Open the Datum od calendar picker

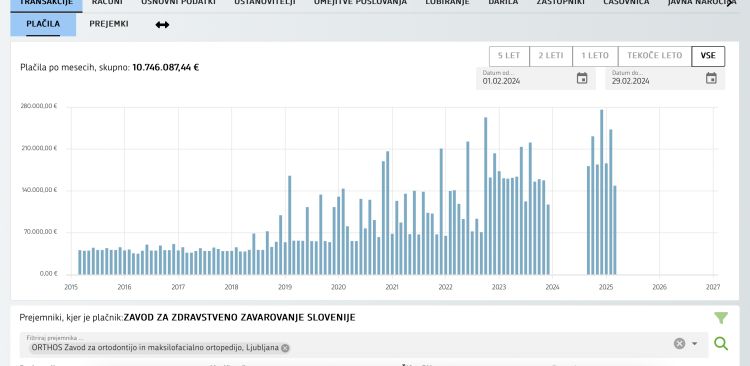point(582,78)
